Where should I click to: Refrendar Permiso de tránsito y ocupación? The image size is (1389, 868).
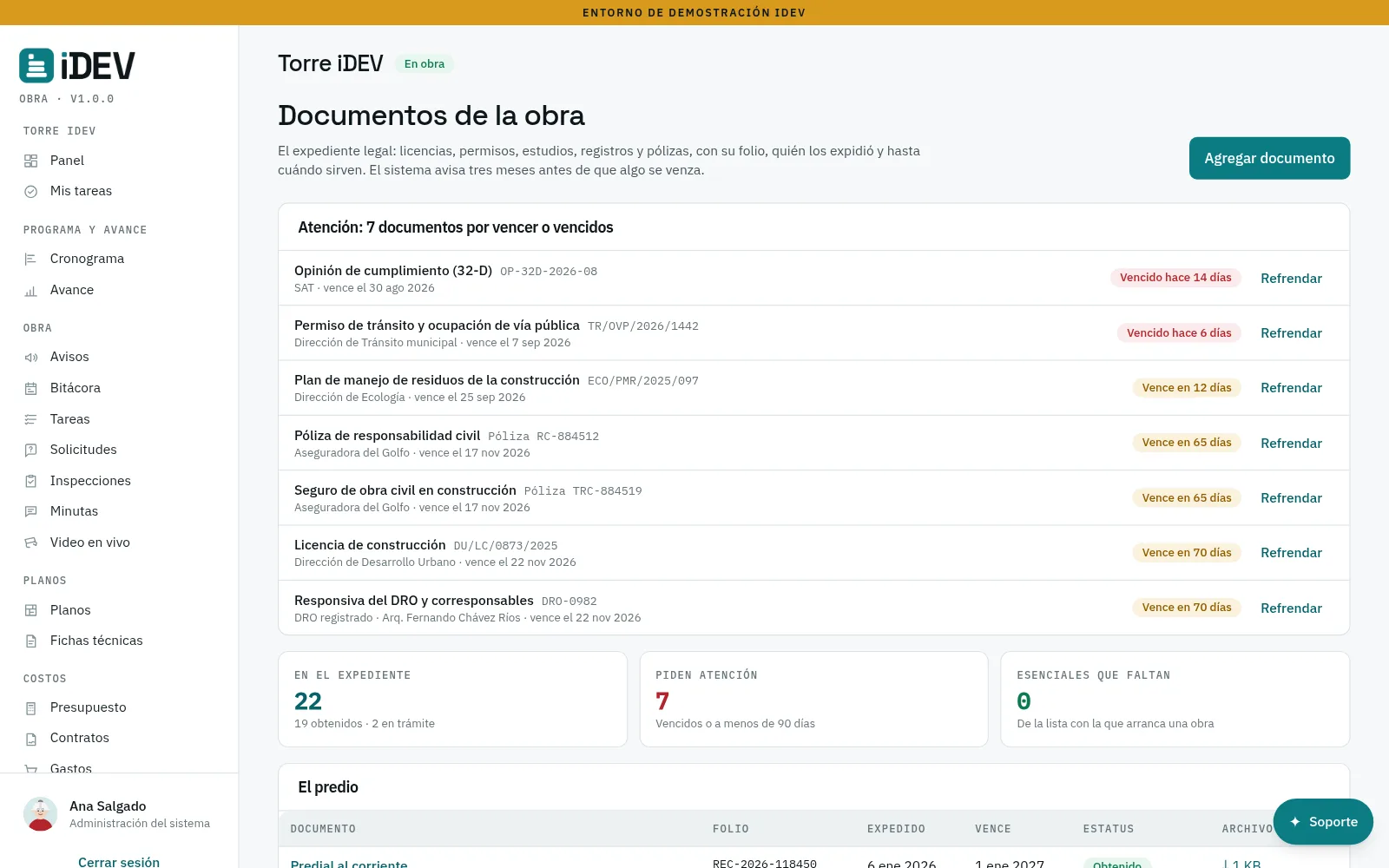pos(1291,333)
